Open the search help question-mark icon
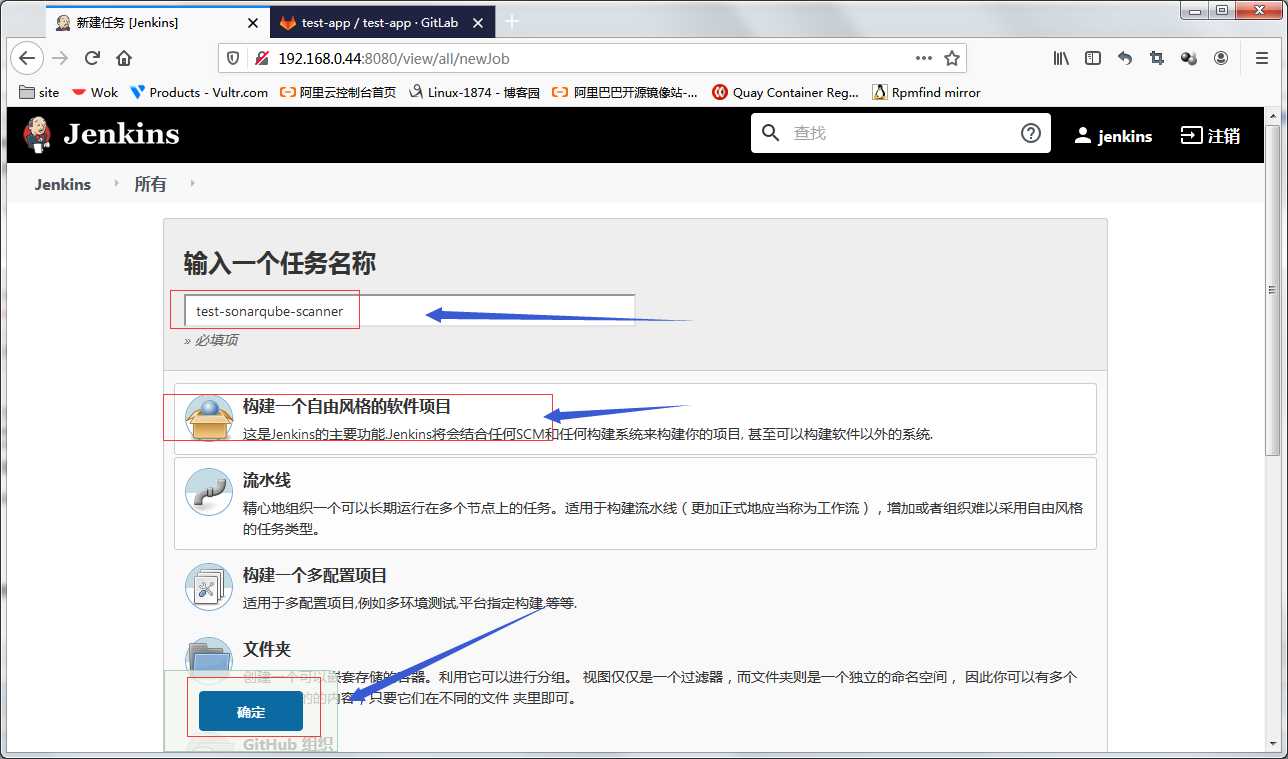Screen dimensions: 1288x759 [1031, 133]
